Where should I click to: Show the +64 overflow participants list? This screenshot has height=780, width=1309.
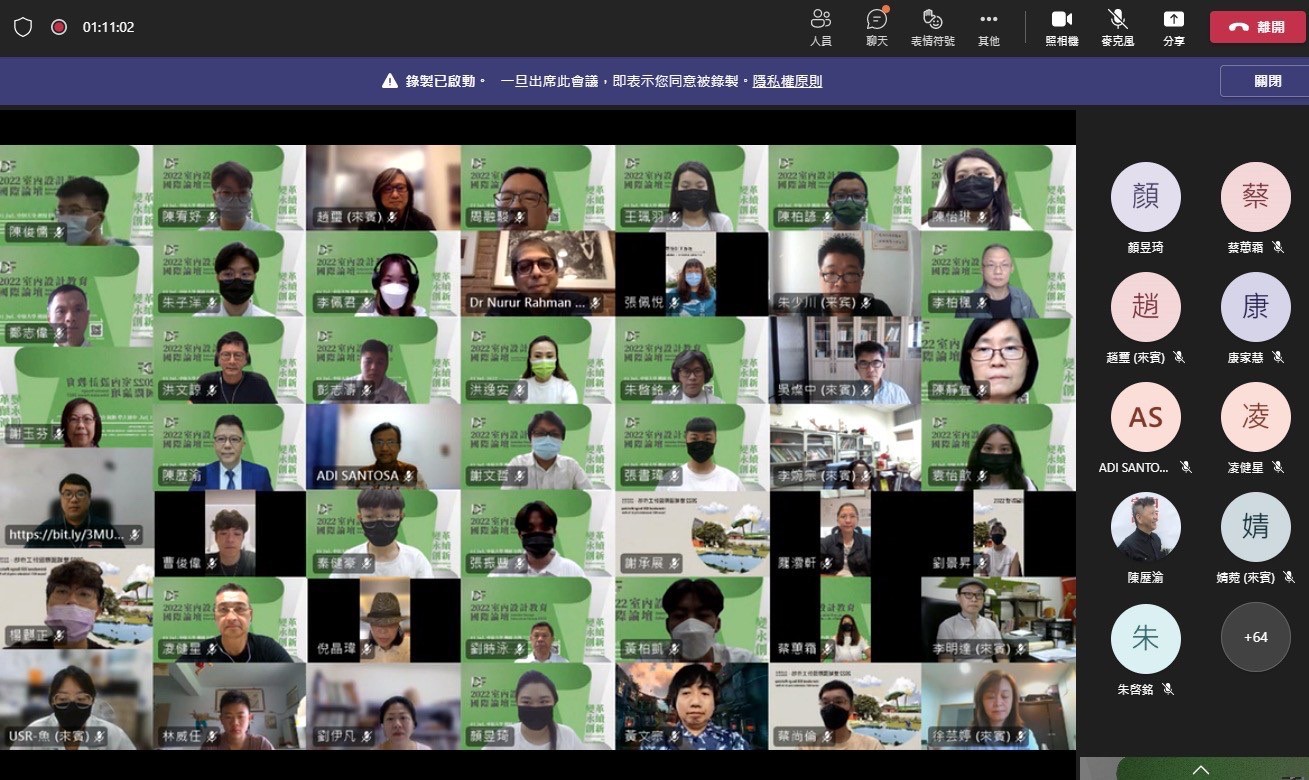coord(1256,637)
